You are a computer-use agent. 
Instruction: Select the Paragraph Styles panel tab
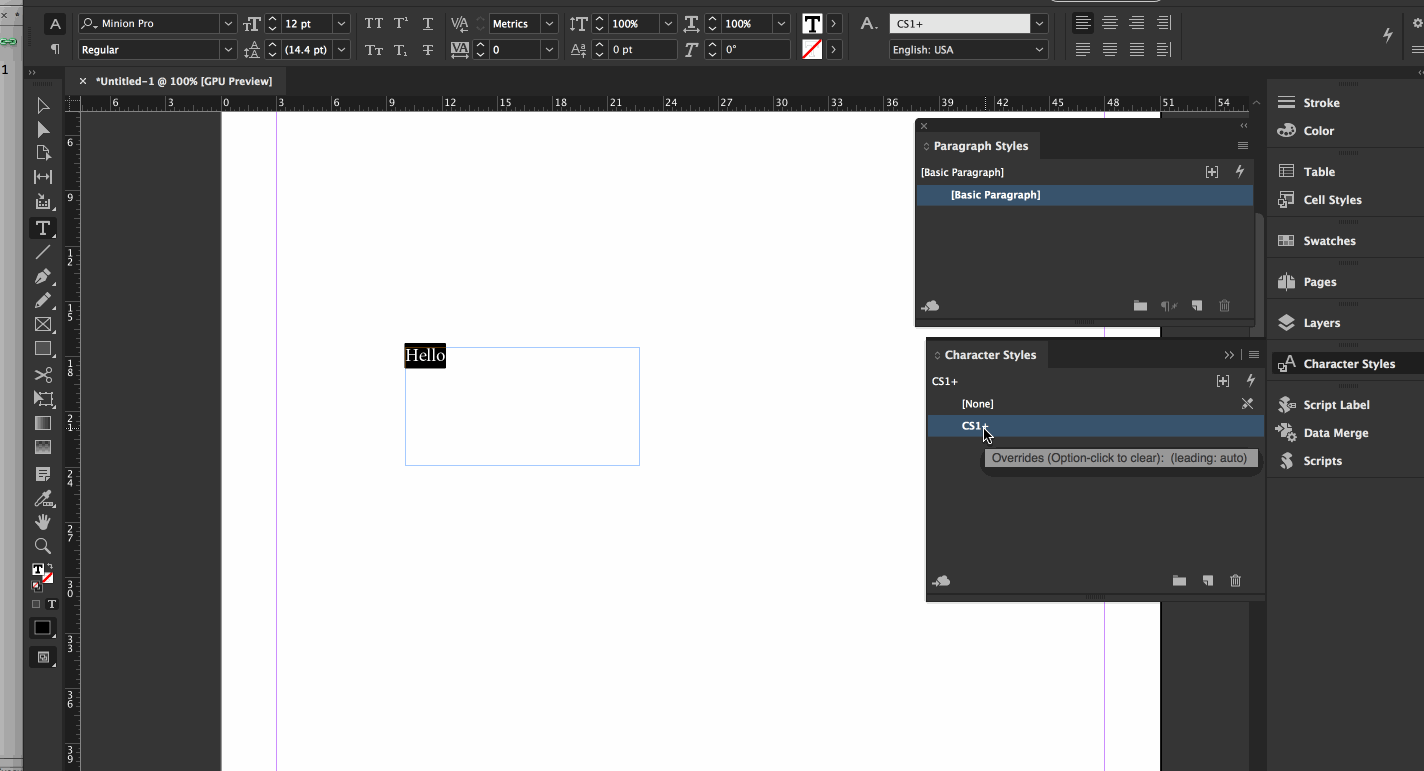[979, 146]
